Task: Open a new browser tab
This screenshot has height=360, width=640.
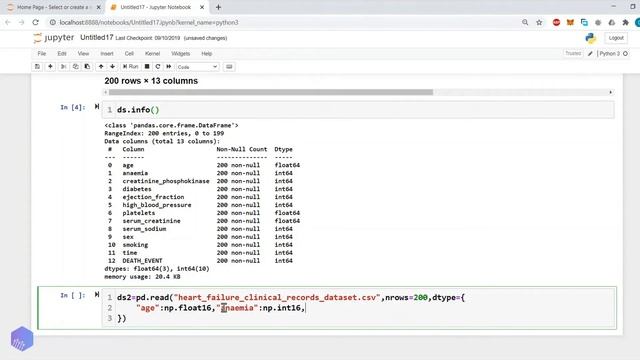Action: tap(218, 7)
